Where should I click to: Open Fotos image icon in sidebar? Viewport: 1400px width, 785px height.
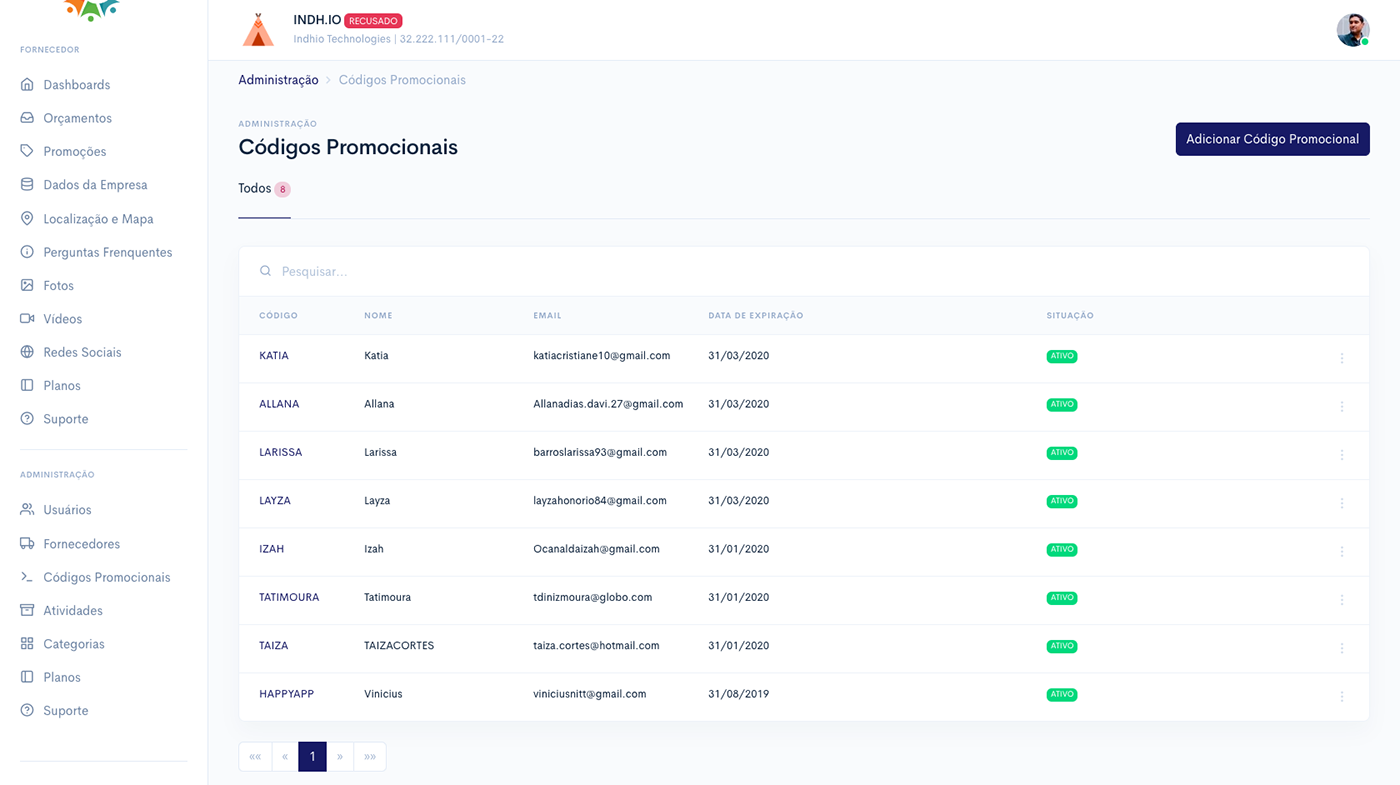pos(27,285)
